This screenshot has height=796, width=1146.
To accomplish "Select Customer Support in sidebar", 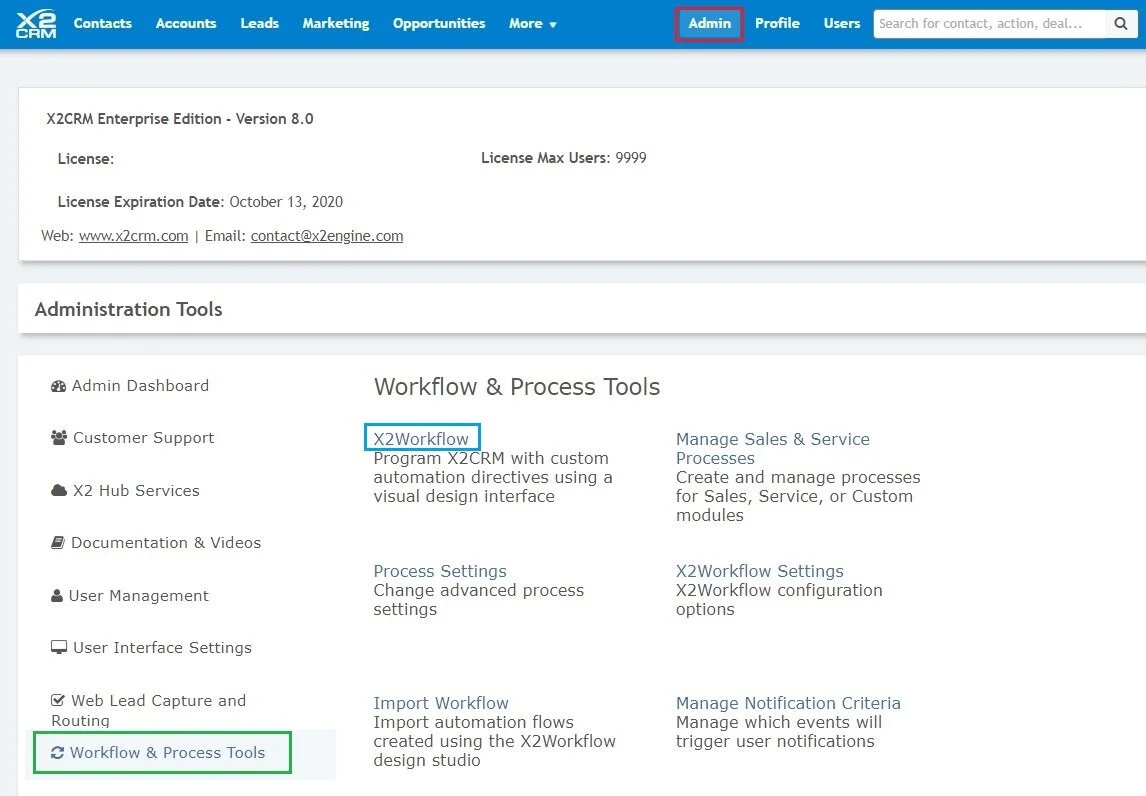I will pyautogui.click(x=132, y=438).
